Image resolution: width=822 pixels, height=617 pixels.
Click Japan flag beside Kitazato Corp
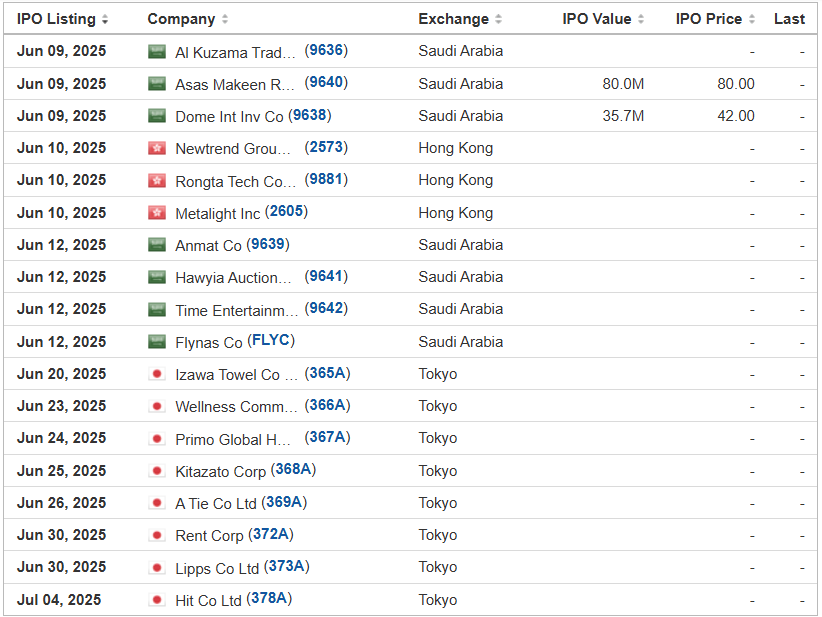[157, 471]
